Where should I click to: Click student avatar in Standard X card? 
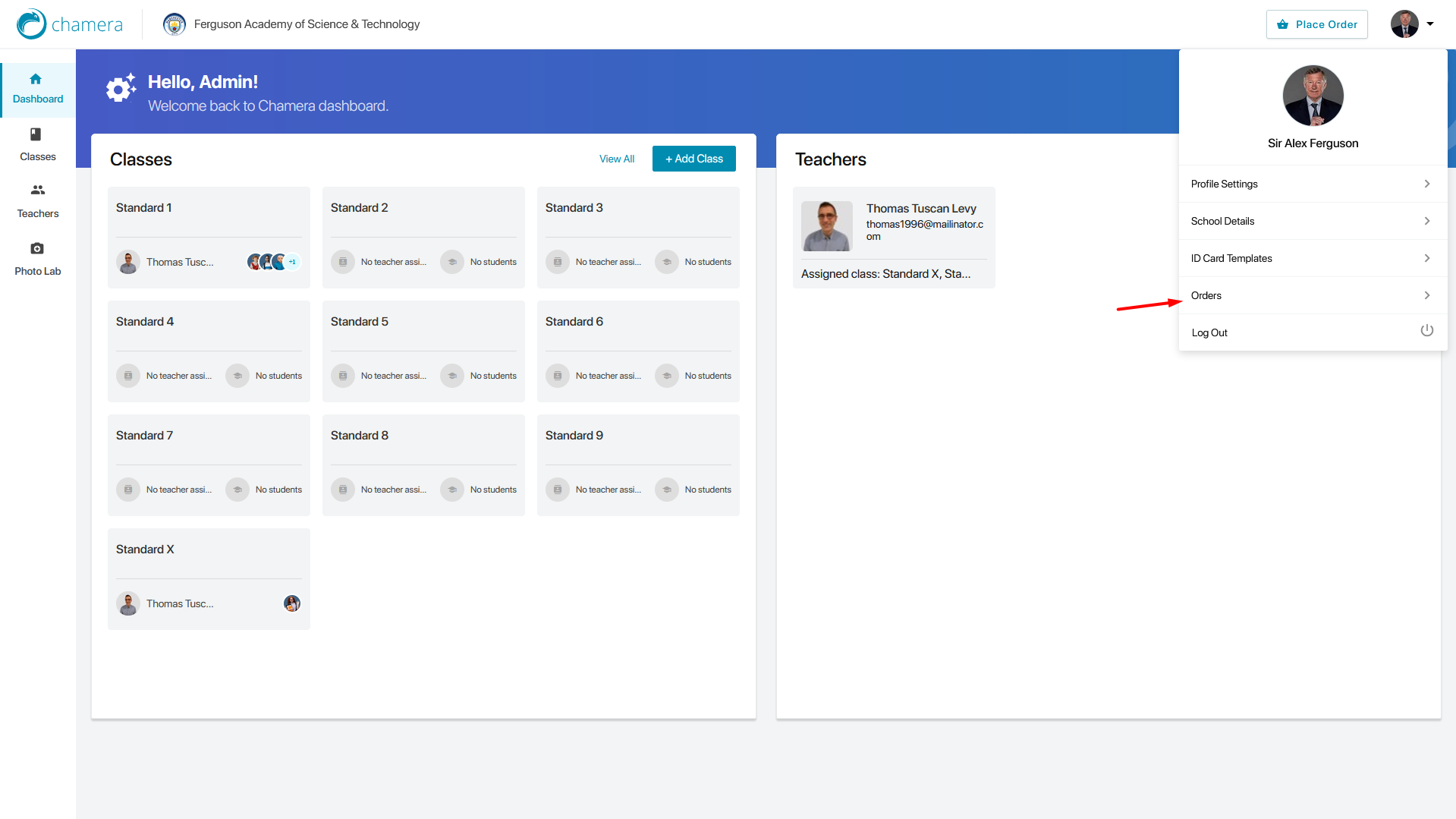292,603
